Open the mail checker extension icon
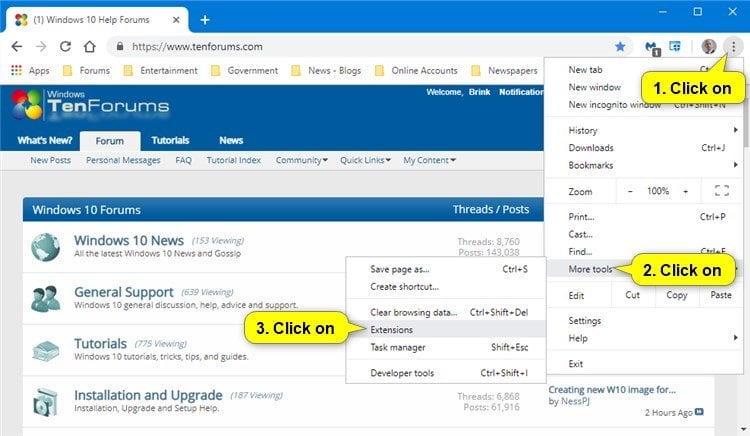The width and height of the screenshot is (750, 436). [652, 47]
